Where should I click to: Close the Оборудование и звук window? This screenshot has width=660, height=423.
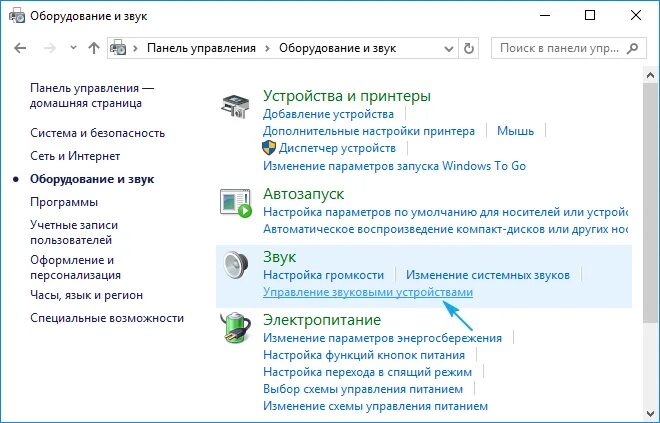636,16
